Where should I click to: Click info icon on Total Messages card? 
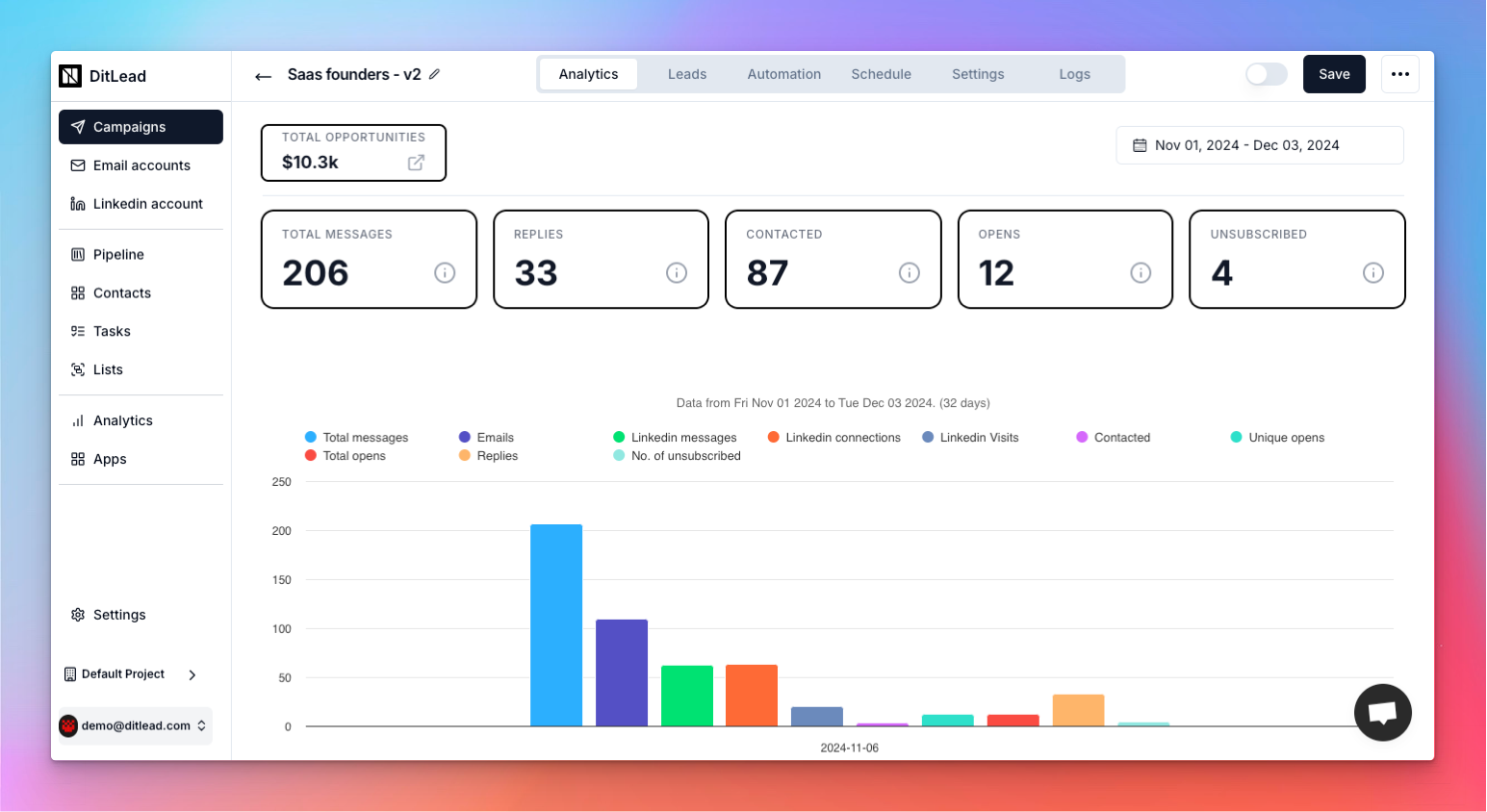445,273
